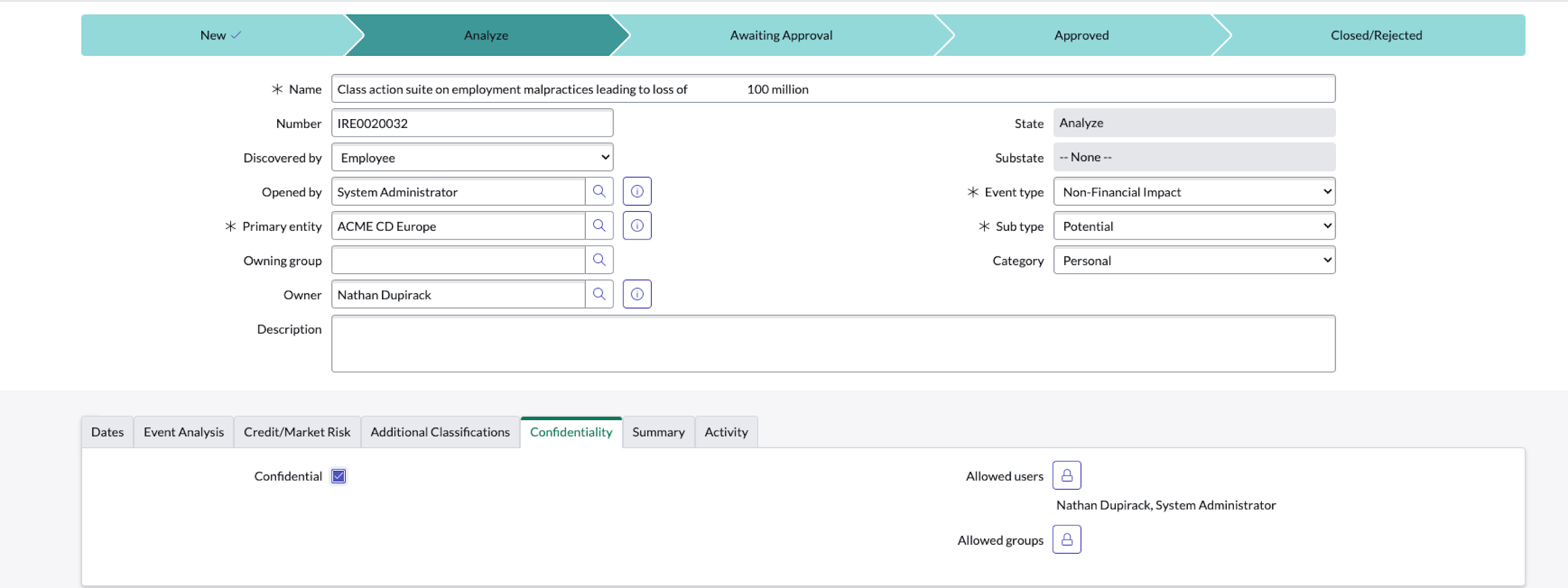Open the Credit/Market Risk tab
1568x588 pixels.
pyautogui.click(x=297, y=432)
